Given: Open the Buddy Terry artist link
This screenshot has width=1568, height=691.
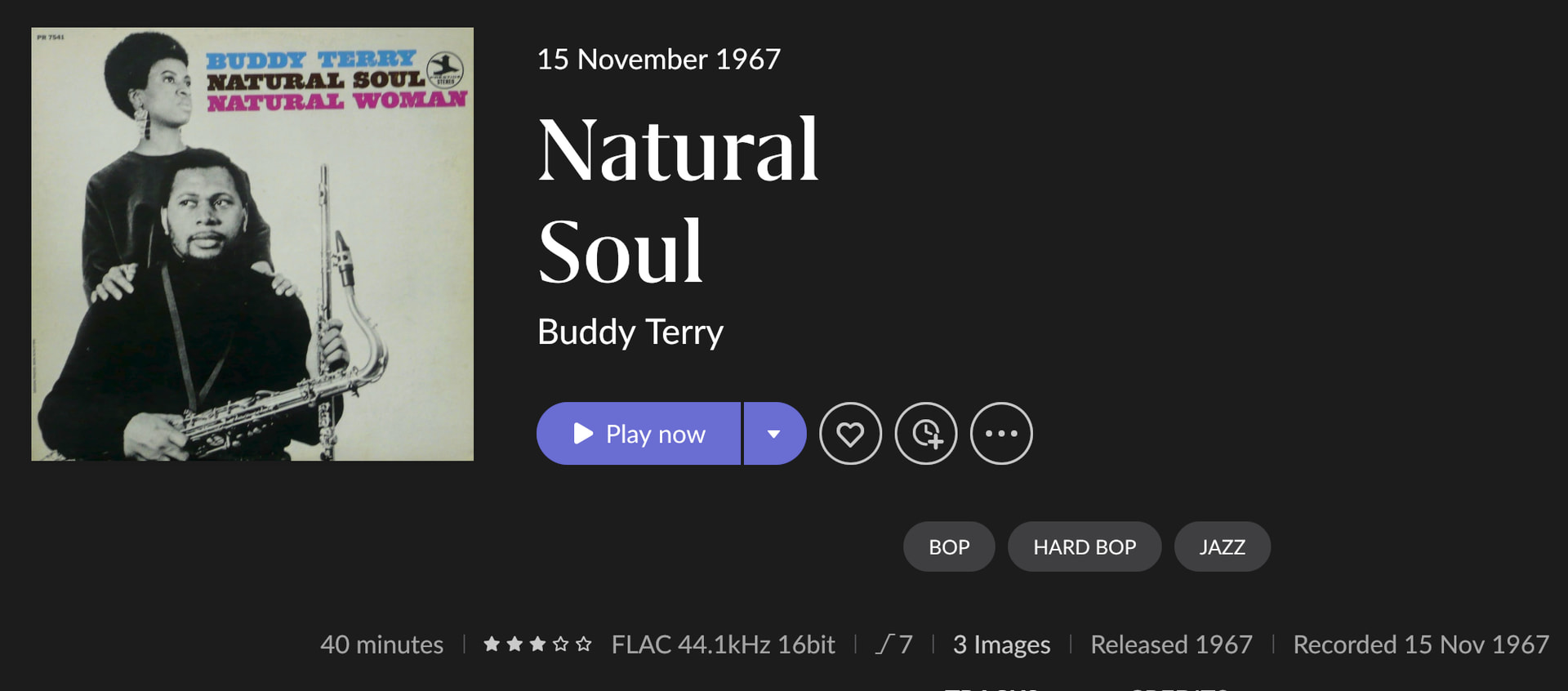Looking at the screenshot, I should [630, 332].
